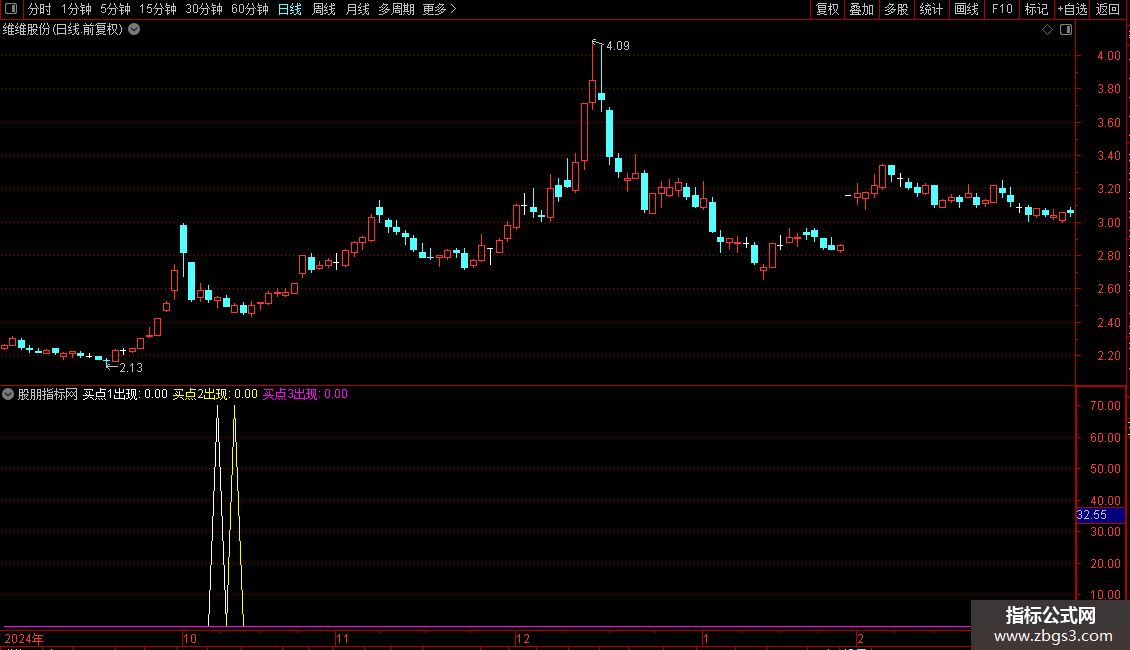Switch to 周线 weekly chart
The image size is (1130, 650).
[324, 9]
